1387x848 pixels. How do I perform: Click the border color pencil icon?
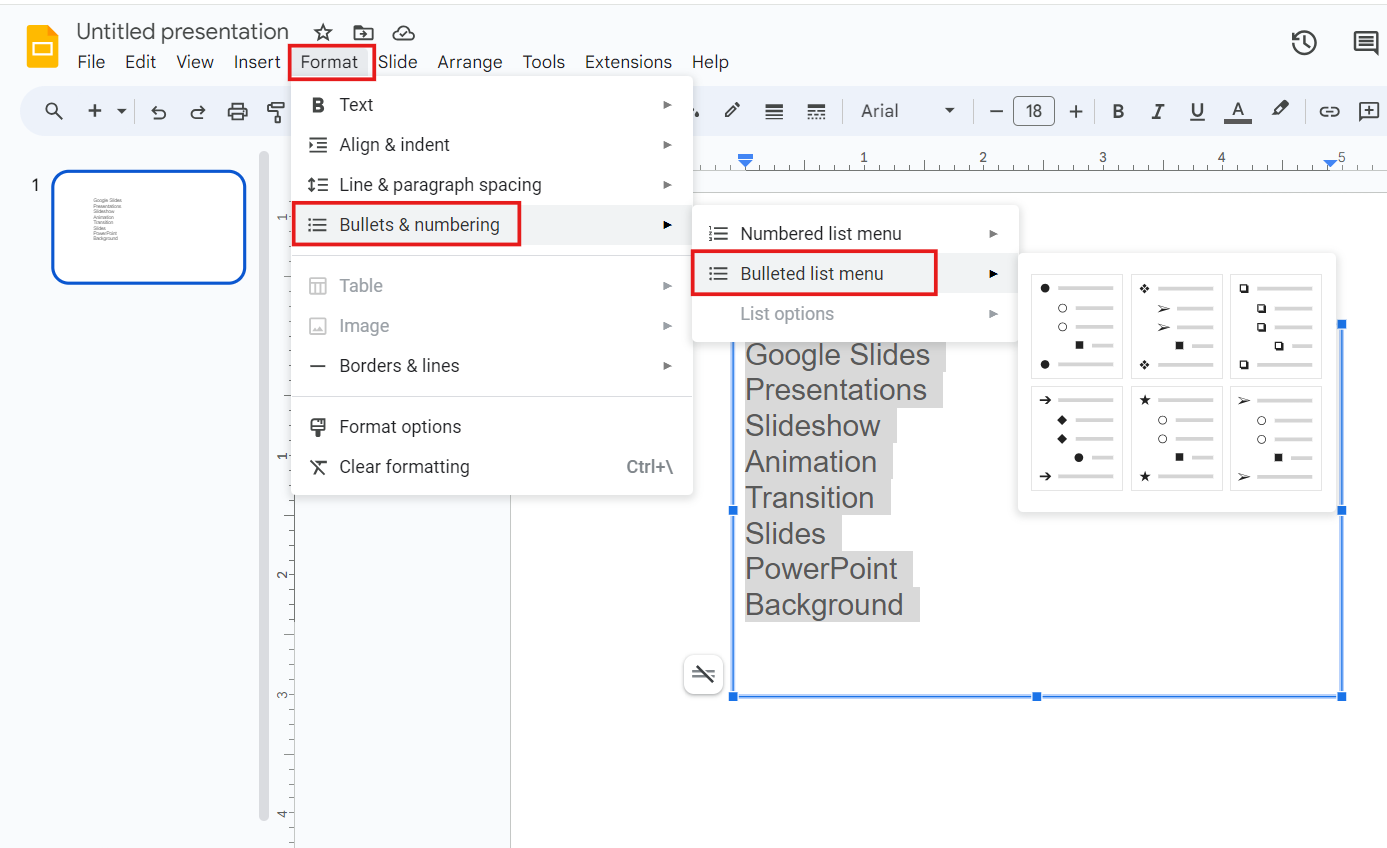tap(732, 111)
